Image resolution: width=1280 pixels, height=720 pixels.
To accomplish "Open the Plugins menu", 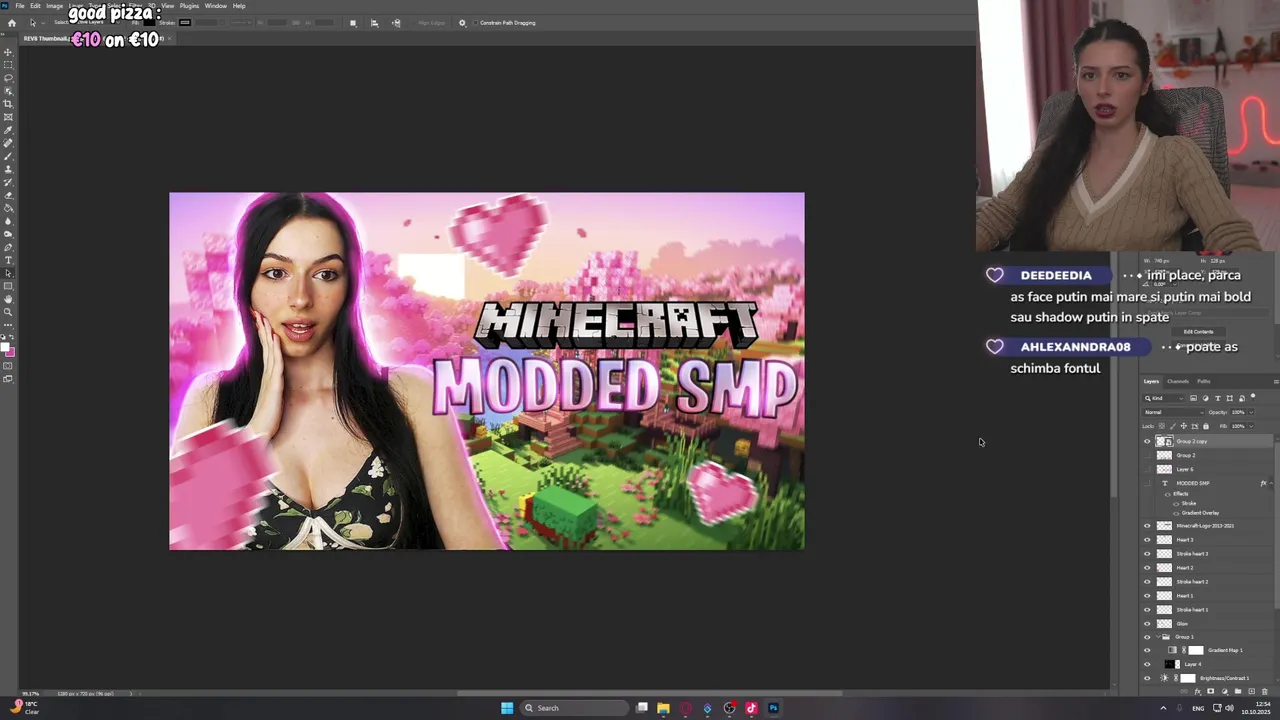I will 189,6.
